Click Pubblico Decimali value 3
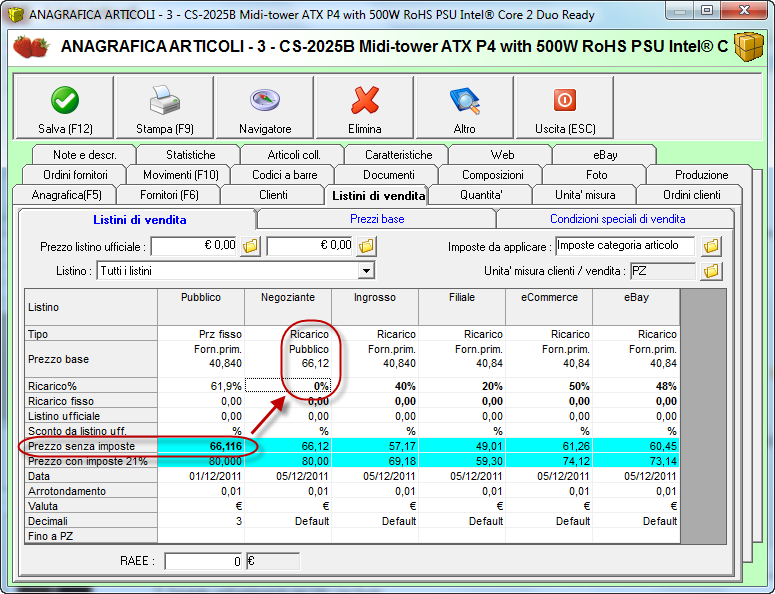Screen dimensions: 775x594 pos(201,521)
